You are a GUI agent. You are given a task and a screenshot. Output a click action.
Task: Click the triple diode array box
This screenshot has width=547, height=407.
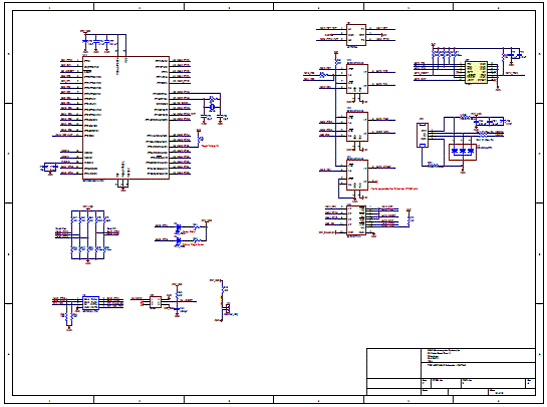click(x=463, y=152)
